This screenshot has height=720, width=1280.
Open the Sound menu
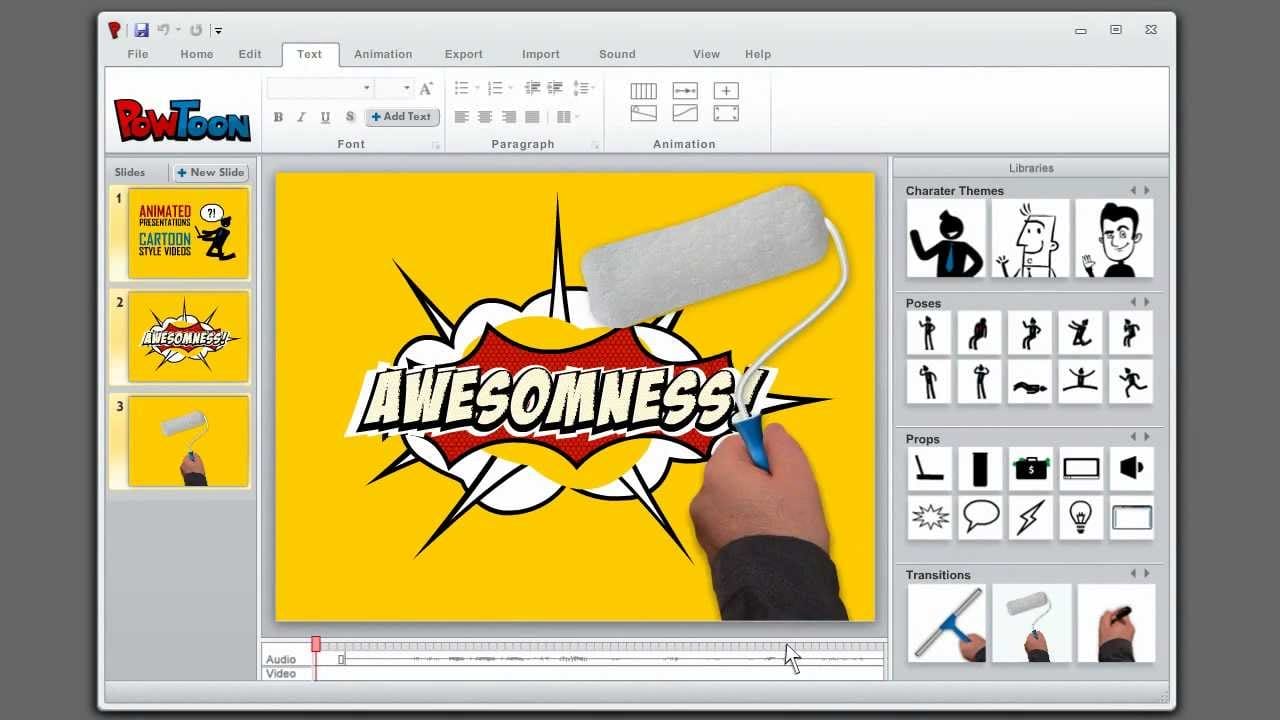click(x=617, y=54)
